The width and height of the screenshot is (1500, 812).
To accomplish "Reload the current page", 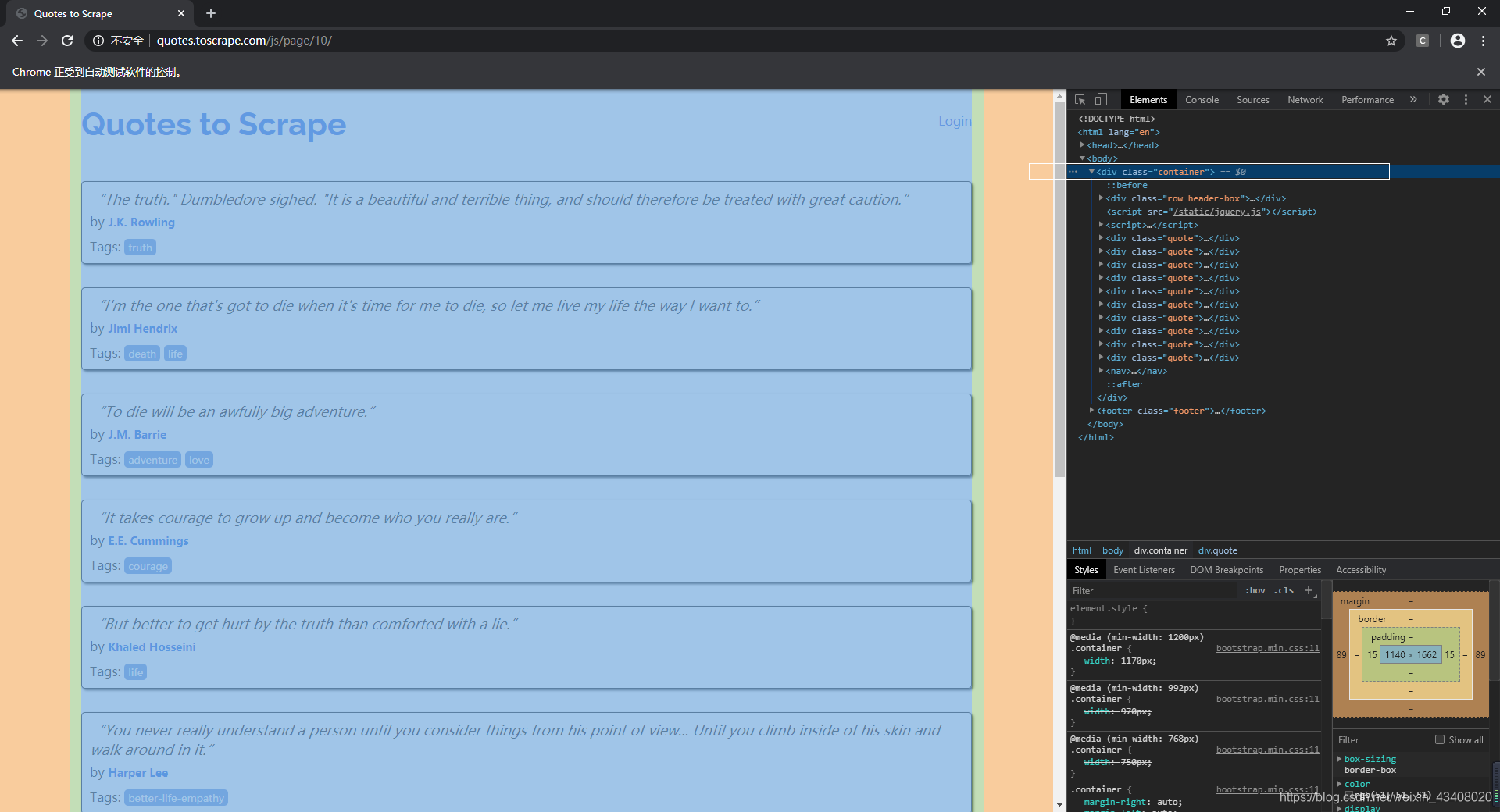I will click(67, 41).
